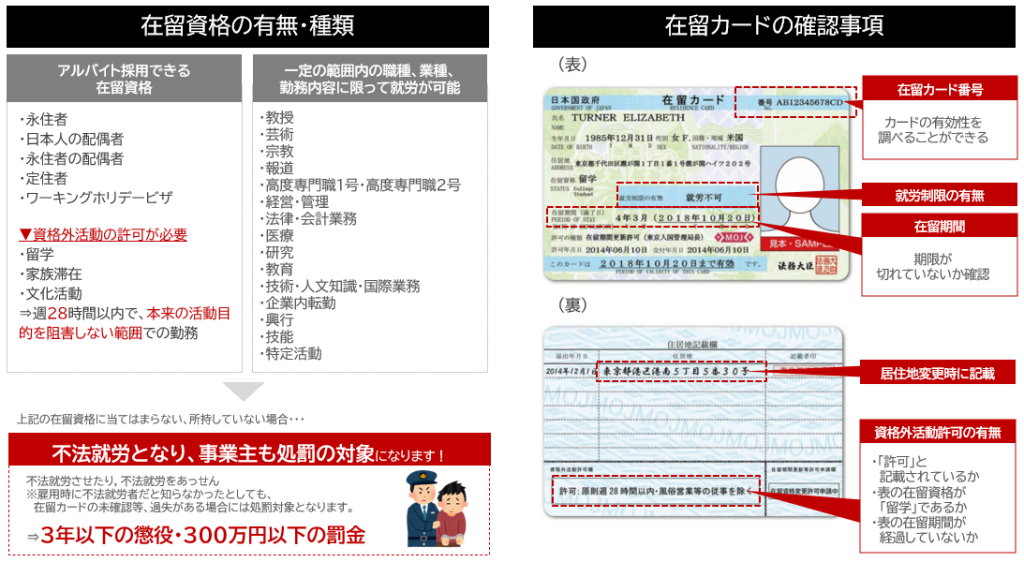The image size is (1024, 562).
Task: Click the ワーキングホリデービザ list item
Action: point(96,198)
